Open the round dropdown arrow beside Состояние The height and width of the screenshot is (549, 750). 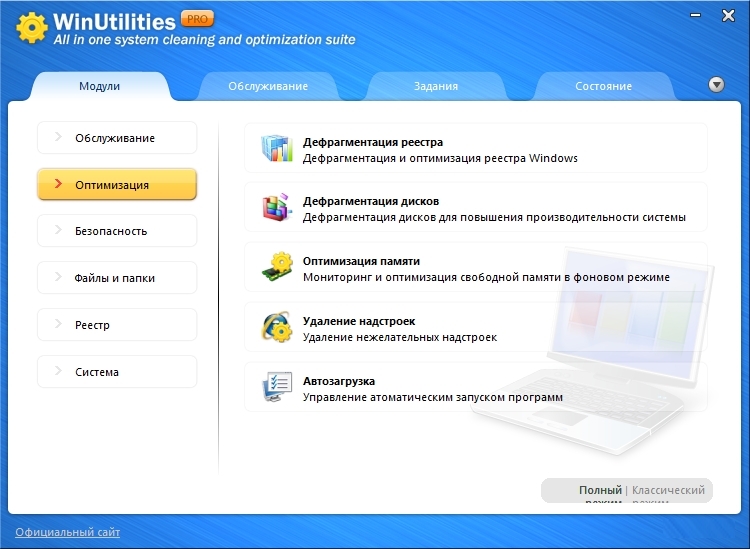[x=716, y=85]
